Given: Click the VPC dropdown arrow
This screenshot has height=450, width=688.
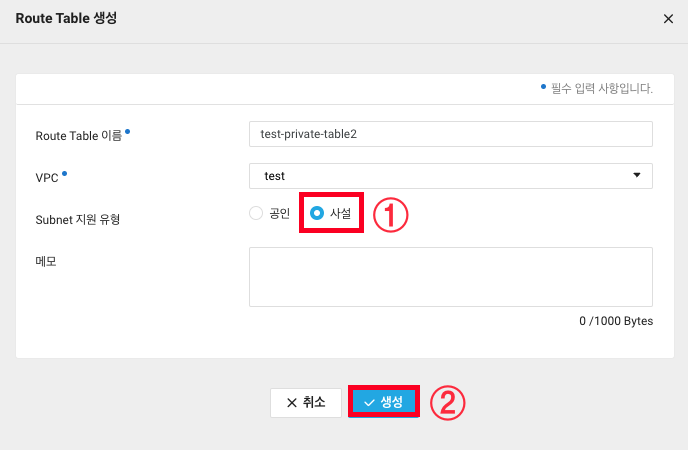Looking at the screenshot, I should (x=637, y=175).
